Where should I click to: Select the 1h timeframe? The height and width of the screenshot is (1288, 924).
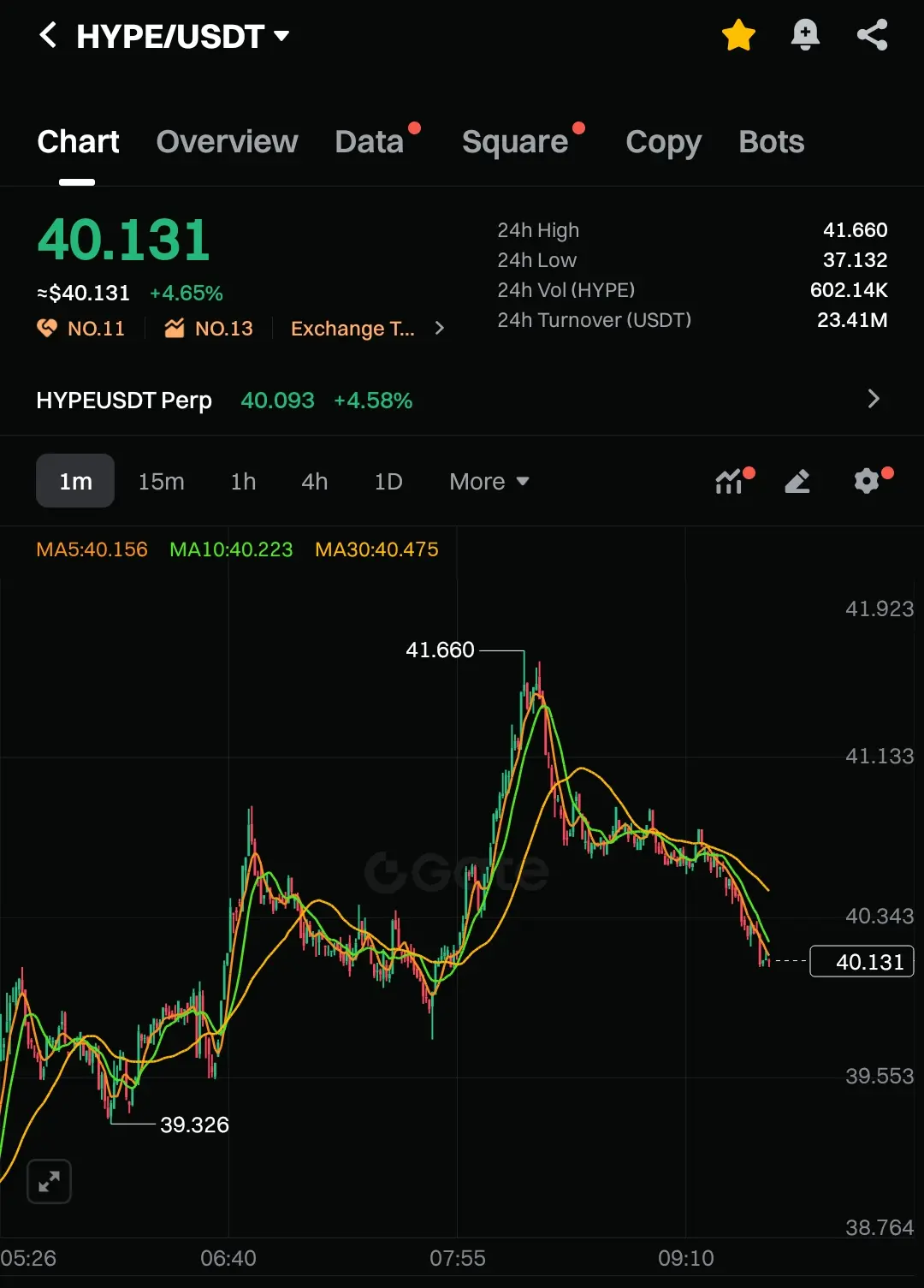click(243, 482)
